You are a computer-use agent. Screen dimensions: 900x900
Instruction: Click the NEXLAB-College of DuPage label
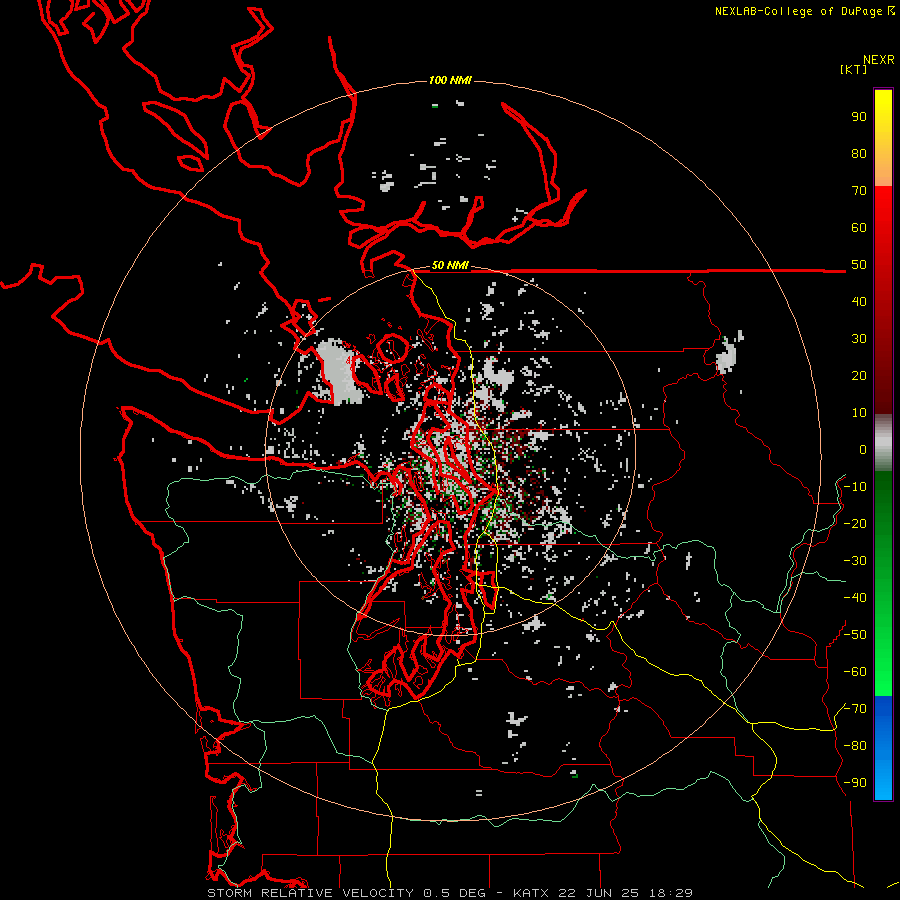pyautogui.click(x=804, y=11)
